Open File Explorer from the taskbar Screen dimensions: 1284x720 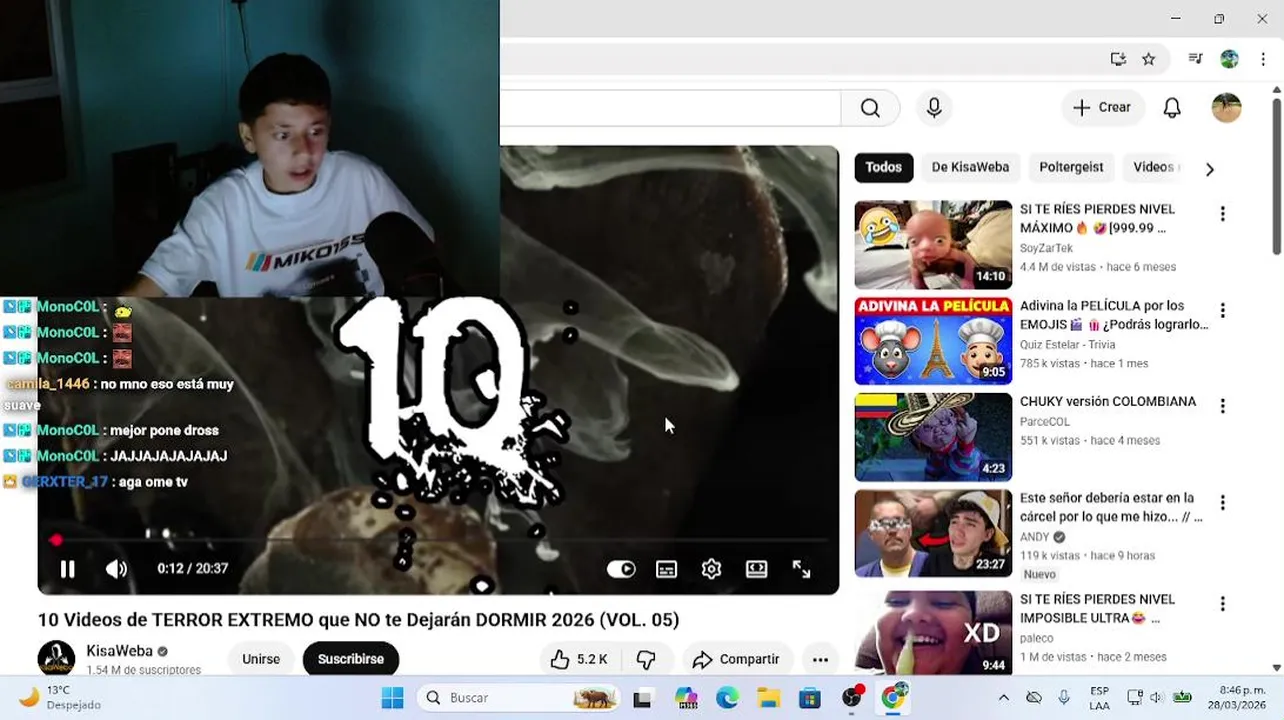tap(768, 698)
